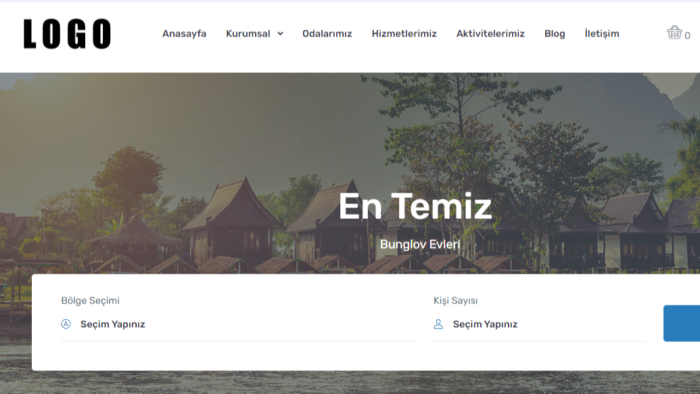The height and width of the screenshot is (394, 700).
Task: Click the location icon beside Bölge Seçimi
Action: 66,324
